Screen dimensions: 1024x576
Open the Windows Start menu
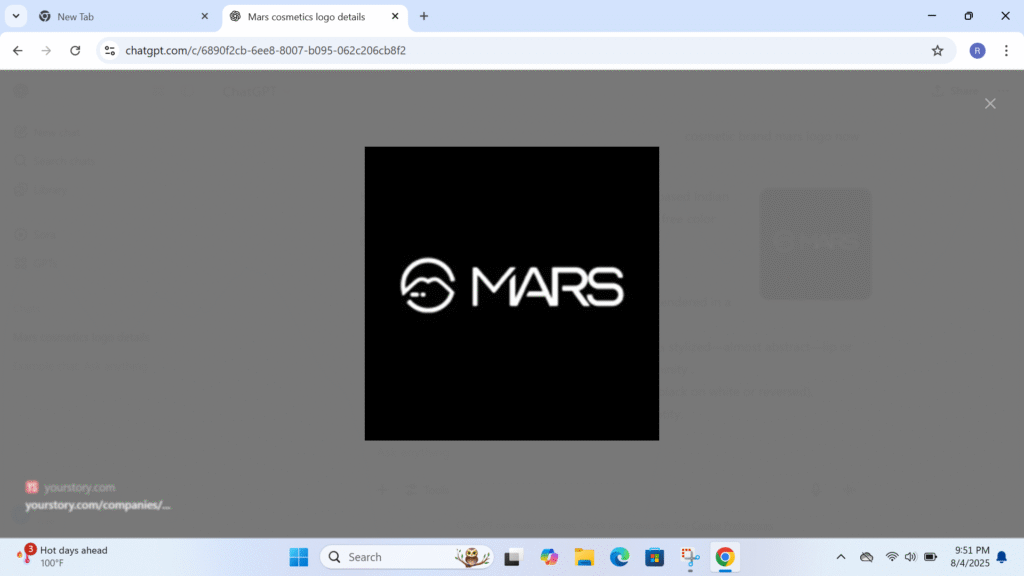click(298, 557)
